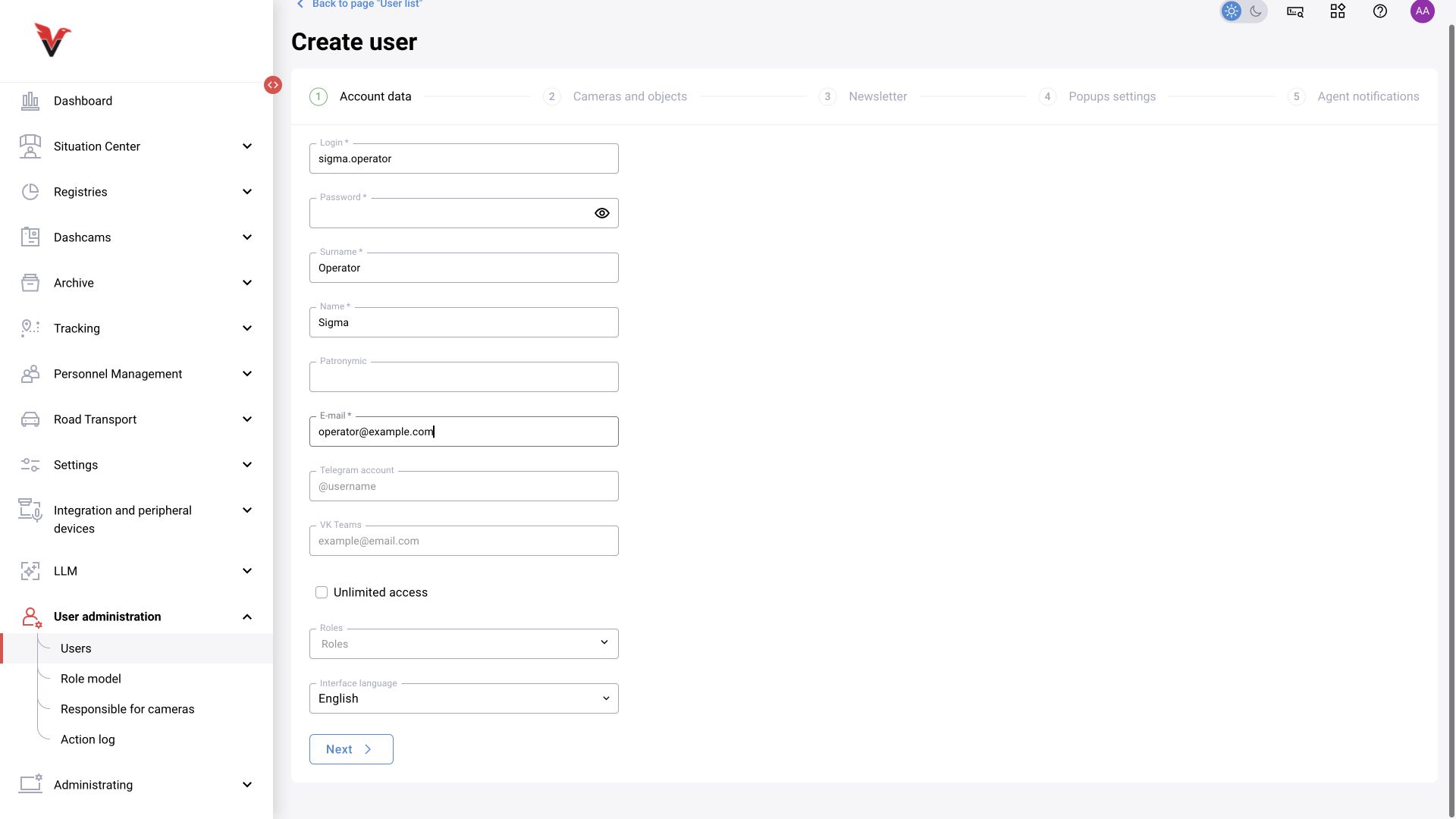
Task: Click the Archive box icon
Action: [30, 283]
